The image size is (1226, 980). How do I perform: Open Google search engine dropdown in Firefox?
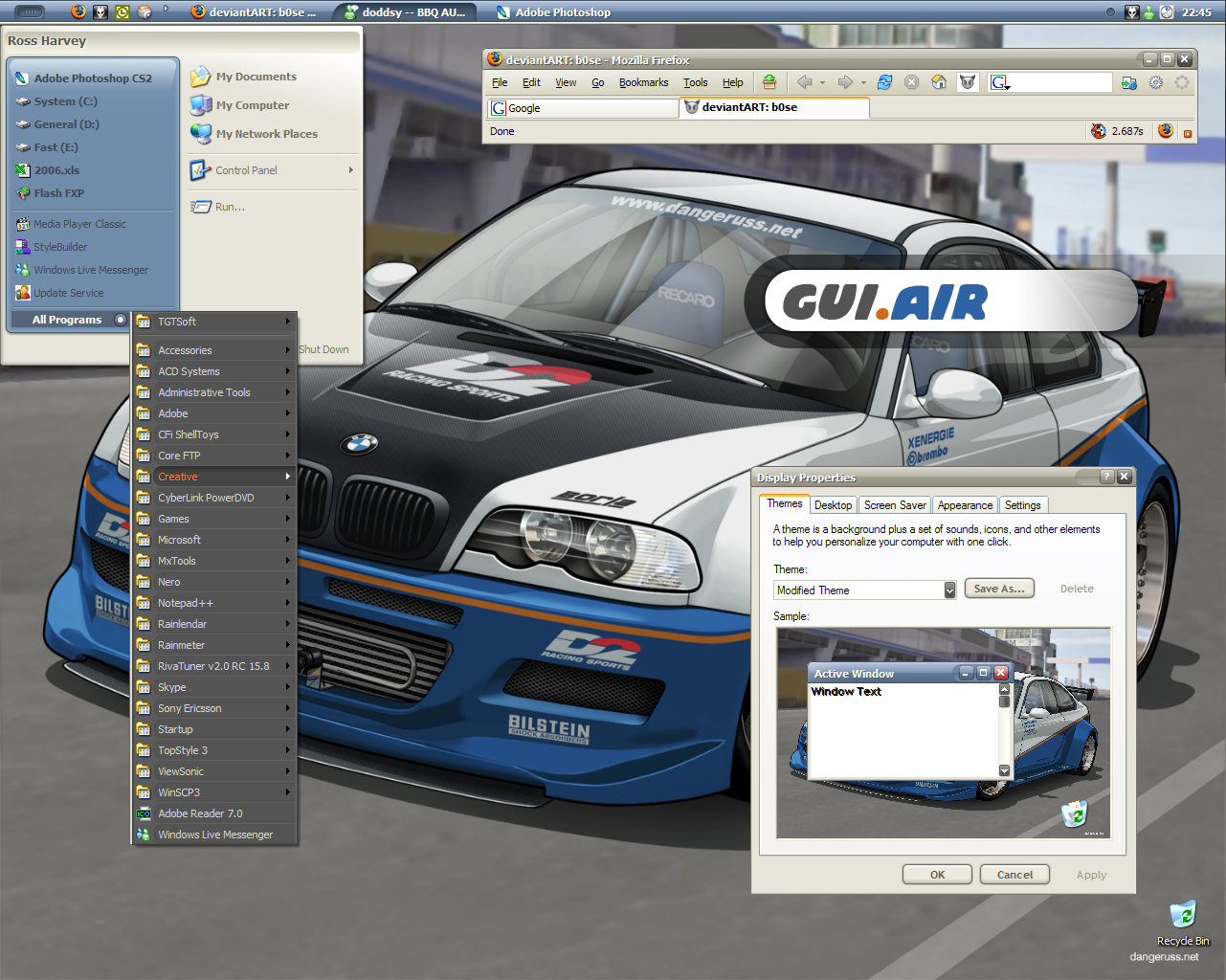1000,83
